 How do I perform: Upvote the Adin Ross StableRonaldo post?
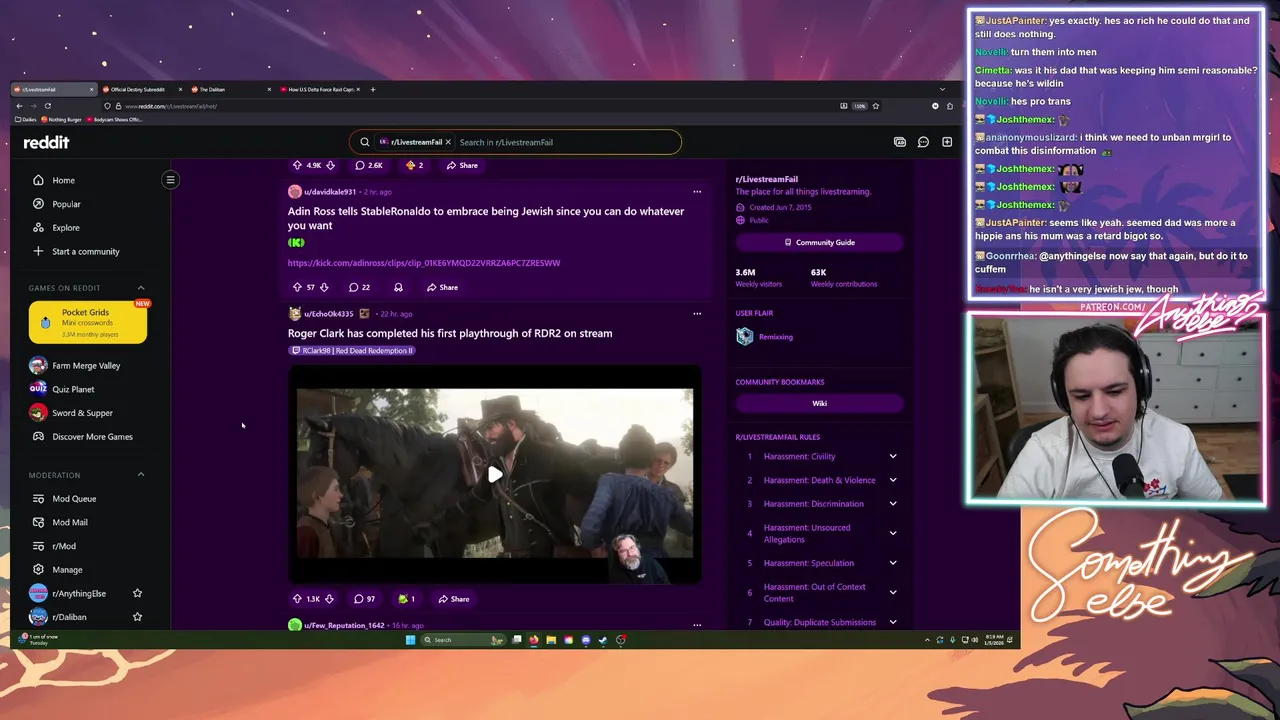[x=296, y=287]
